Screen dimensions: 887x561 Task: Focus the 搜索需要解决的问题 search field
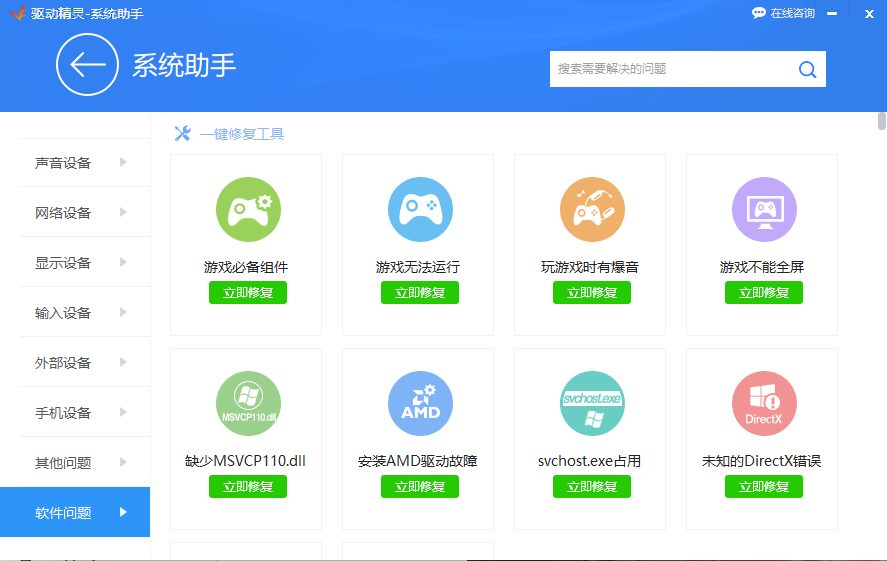(670, 69)
